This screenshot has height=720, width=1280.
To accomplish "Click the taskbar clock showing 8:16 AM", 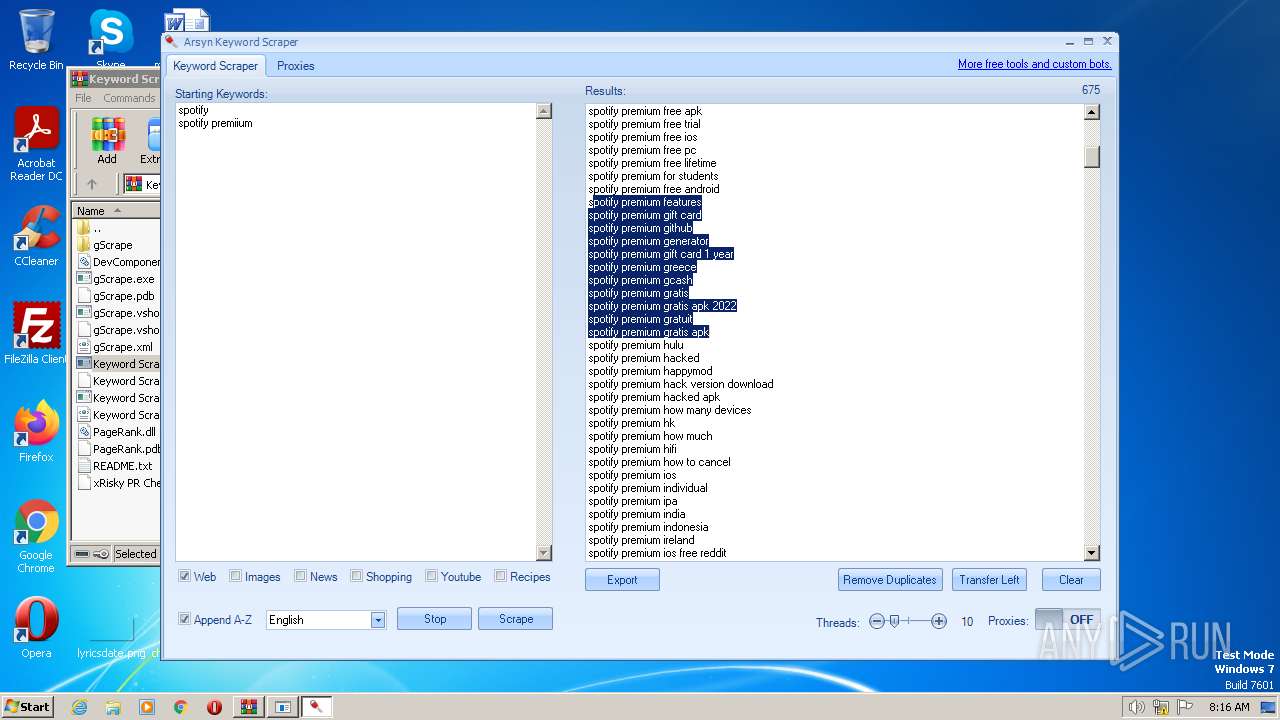I will tap(1229, 707).
